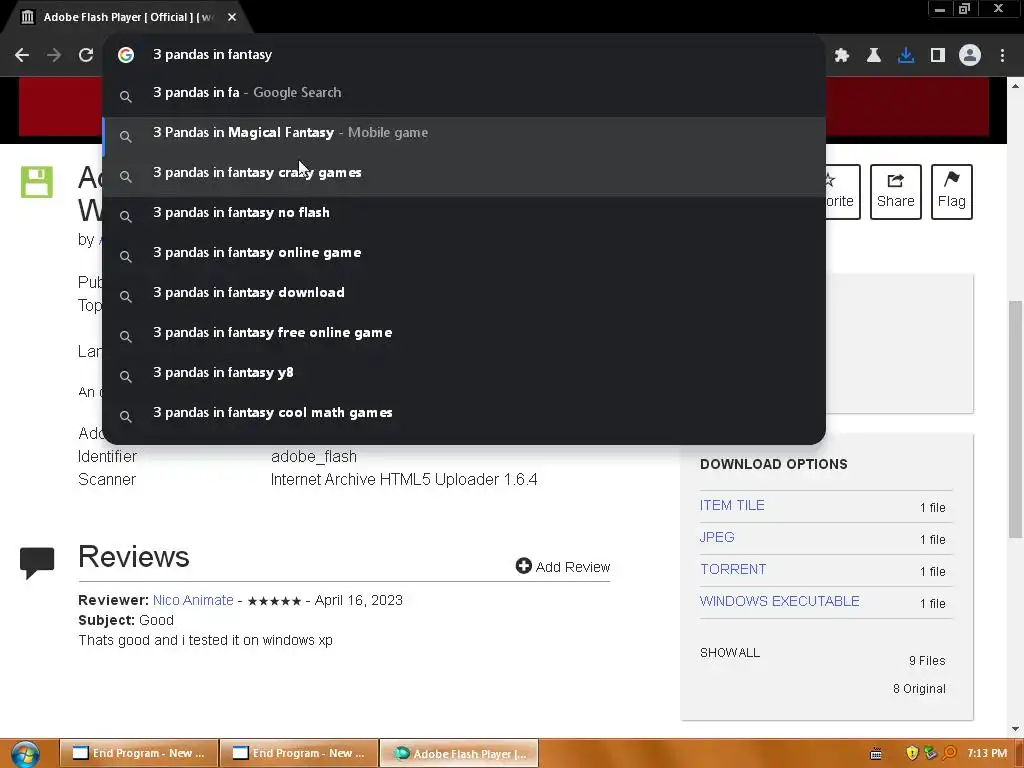Screen dimensions: 1024x768
Task: Choose '3 pandas in fantasy online game' suggestion
Action: point(464,252)
